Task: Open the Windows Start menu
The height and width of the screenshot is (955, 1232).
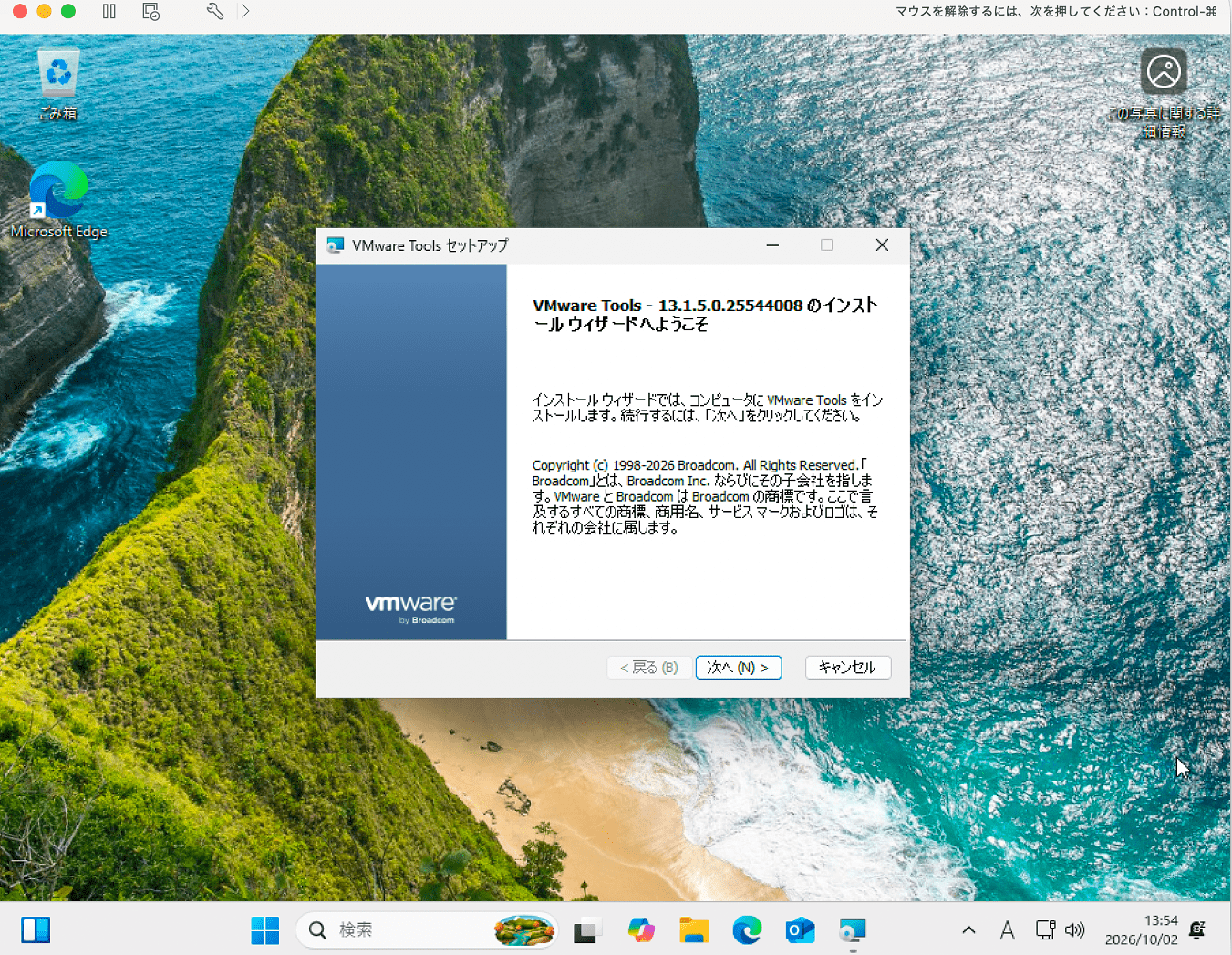Action: point(265,930)
